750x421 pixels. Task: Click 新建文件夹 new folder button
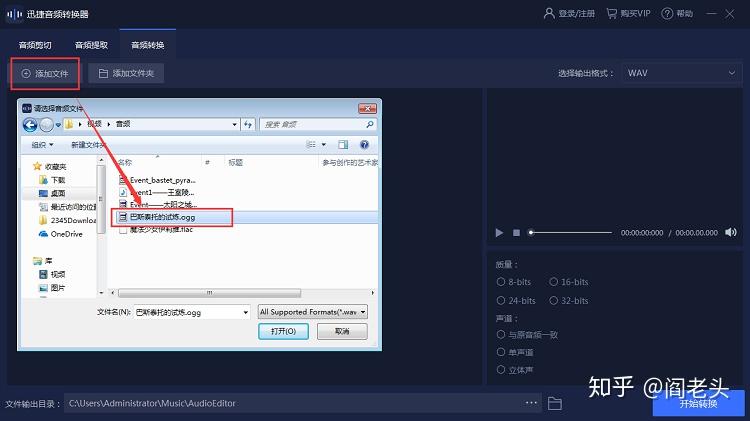click(88, 144)
